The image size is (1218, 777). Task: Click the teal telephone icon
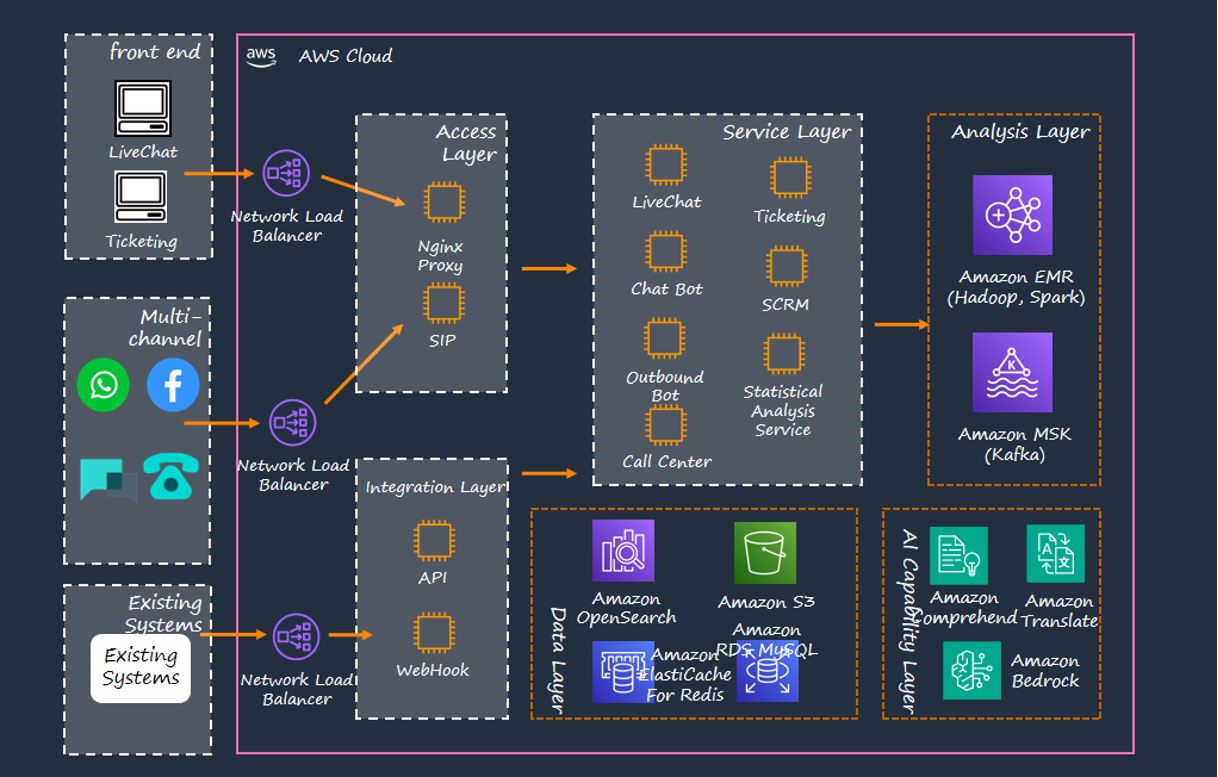tap(171, 476)
